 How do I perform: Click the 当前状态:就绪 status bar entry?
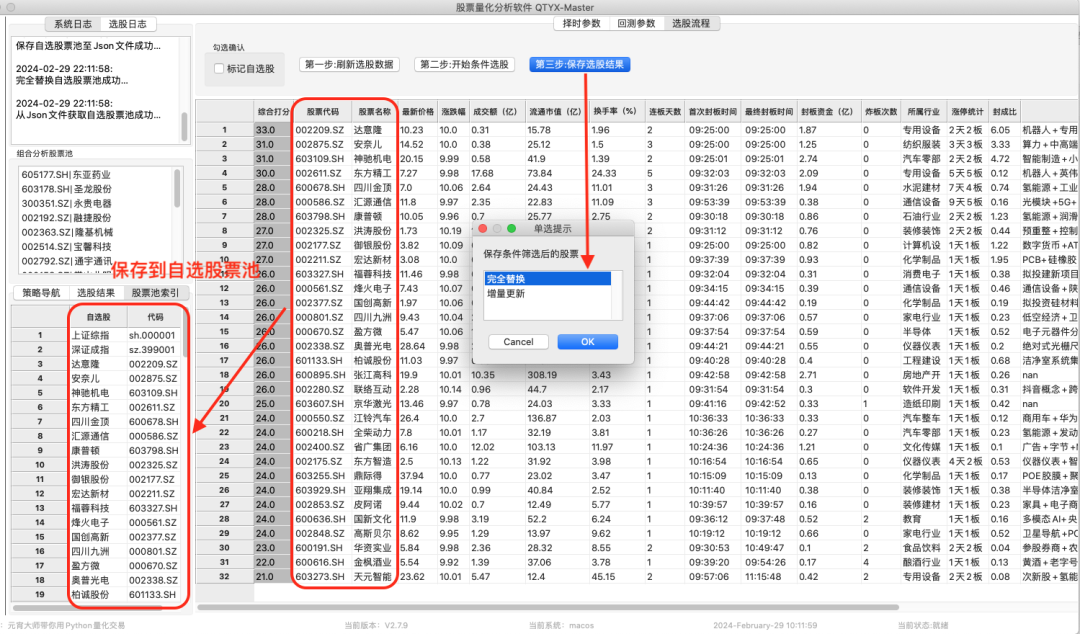922,626
